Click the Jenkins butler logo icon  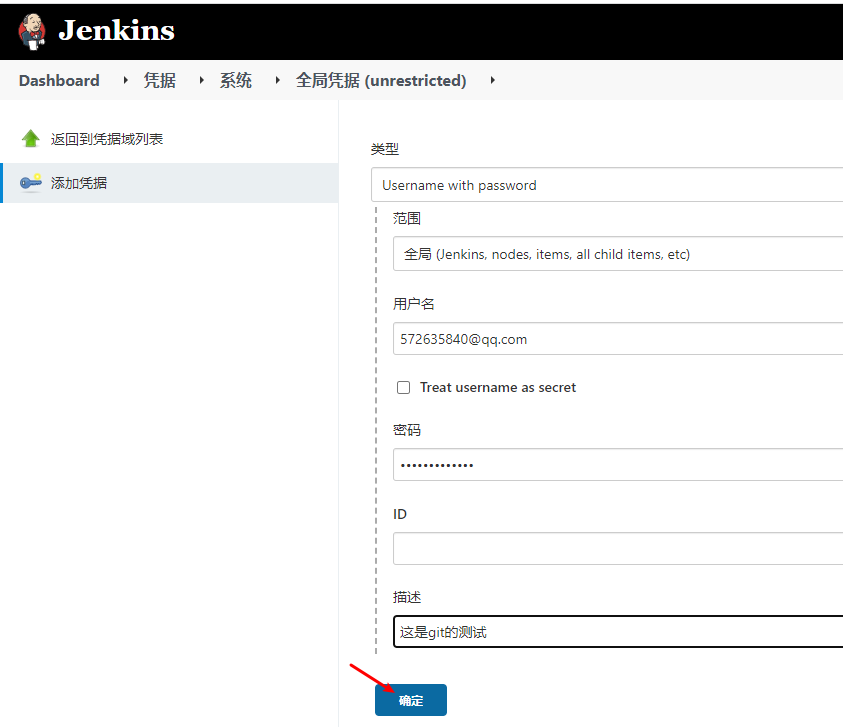[30, 31]
